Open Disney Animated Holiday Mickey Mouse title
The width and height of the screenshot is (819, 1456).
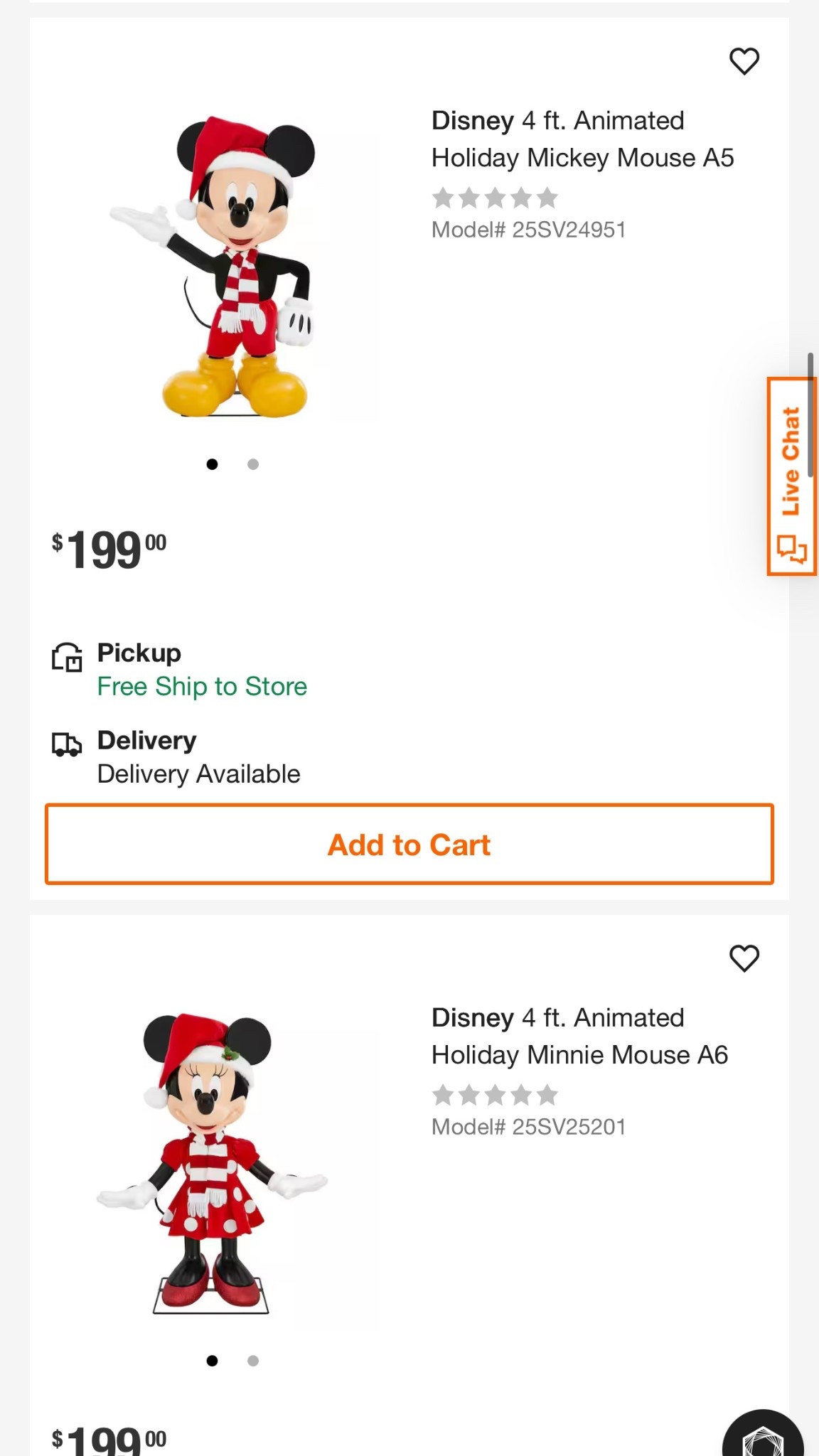(x=582, y=139)
